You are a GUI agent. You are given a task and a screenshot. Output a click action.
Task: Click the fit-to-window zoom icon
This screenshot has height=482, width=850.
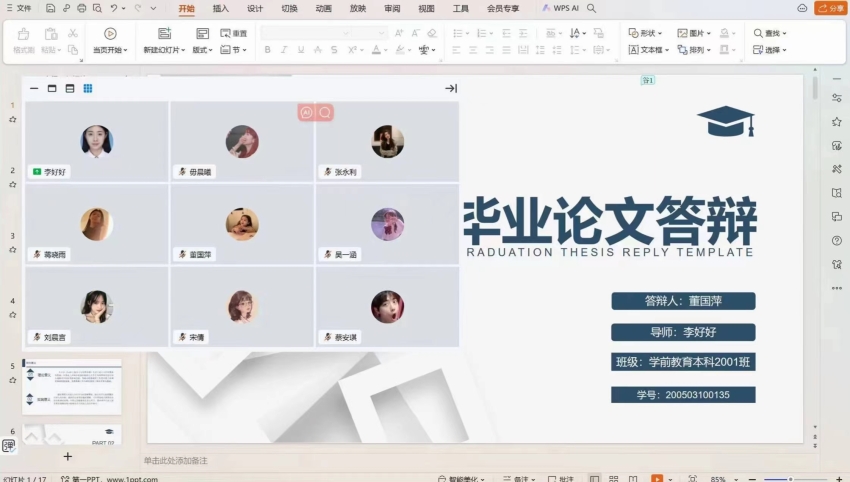692,479
